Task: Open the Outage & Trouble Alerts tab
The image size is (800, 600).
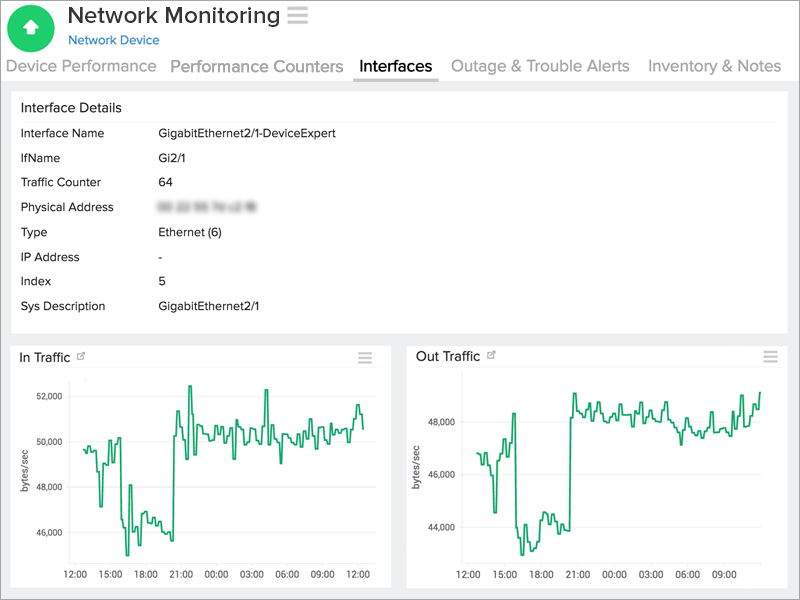Action: click(540, 66)
